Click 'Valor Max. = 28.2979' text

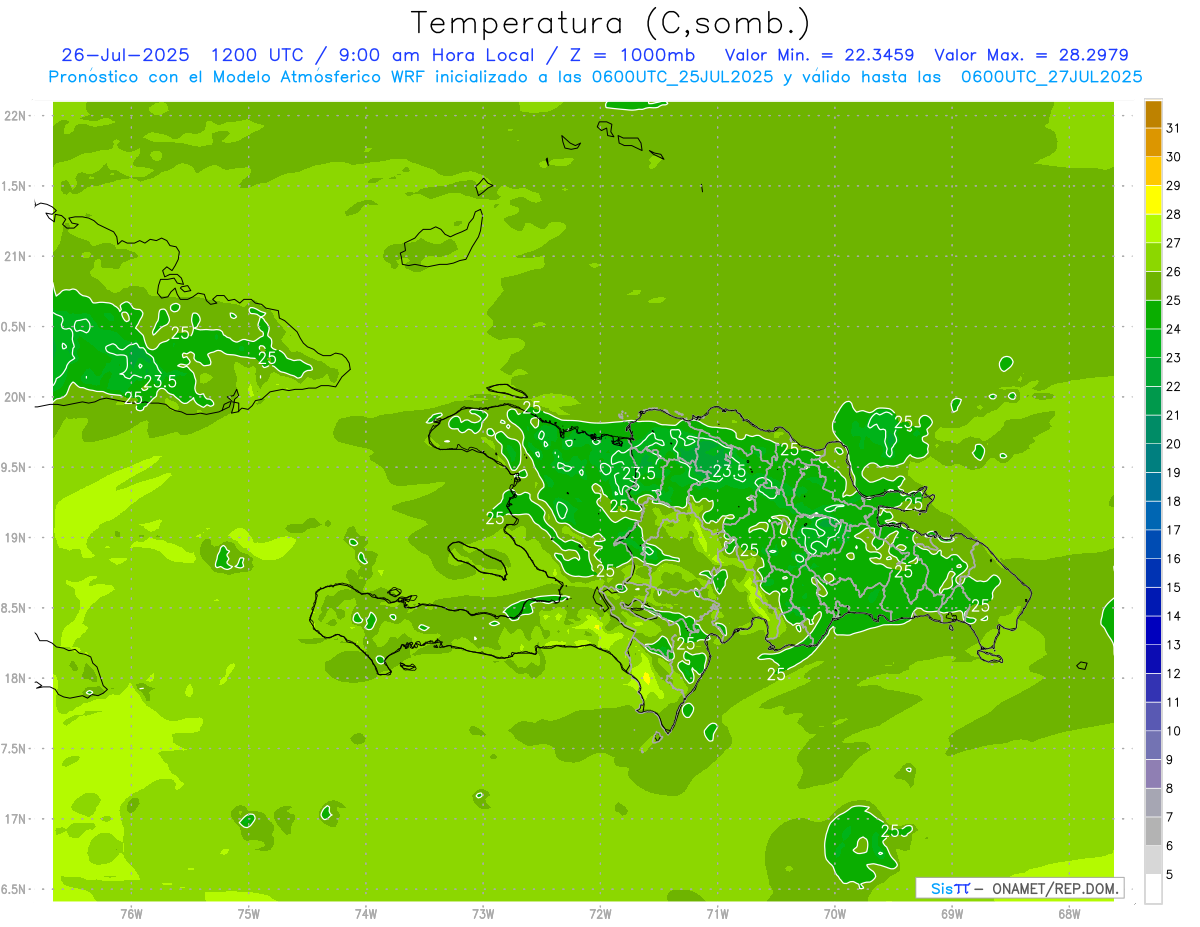point(1032,55)
